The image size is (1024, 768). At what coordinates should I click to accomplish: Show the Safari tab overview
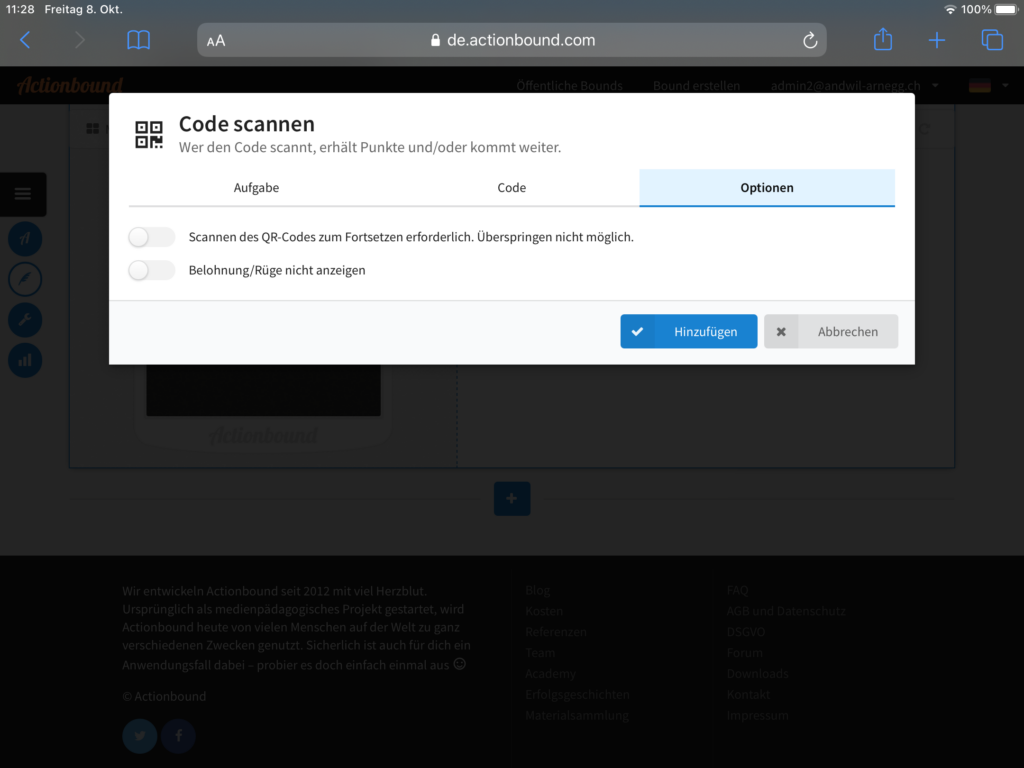click(991, 40)
